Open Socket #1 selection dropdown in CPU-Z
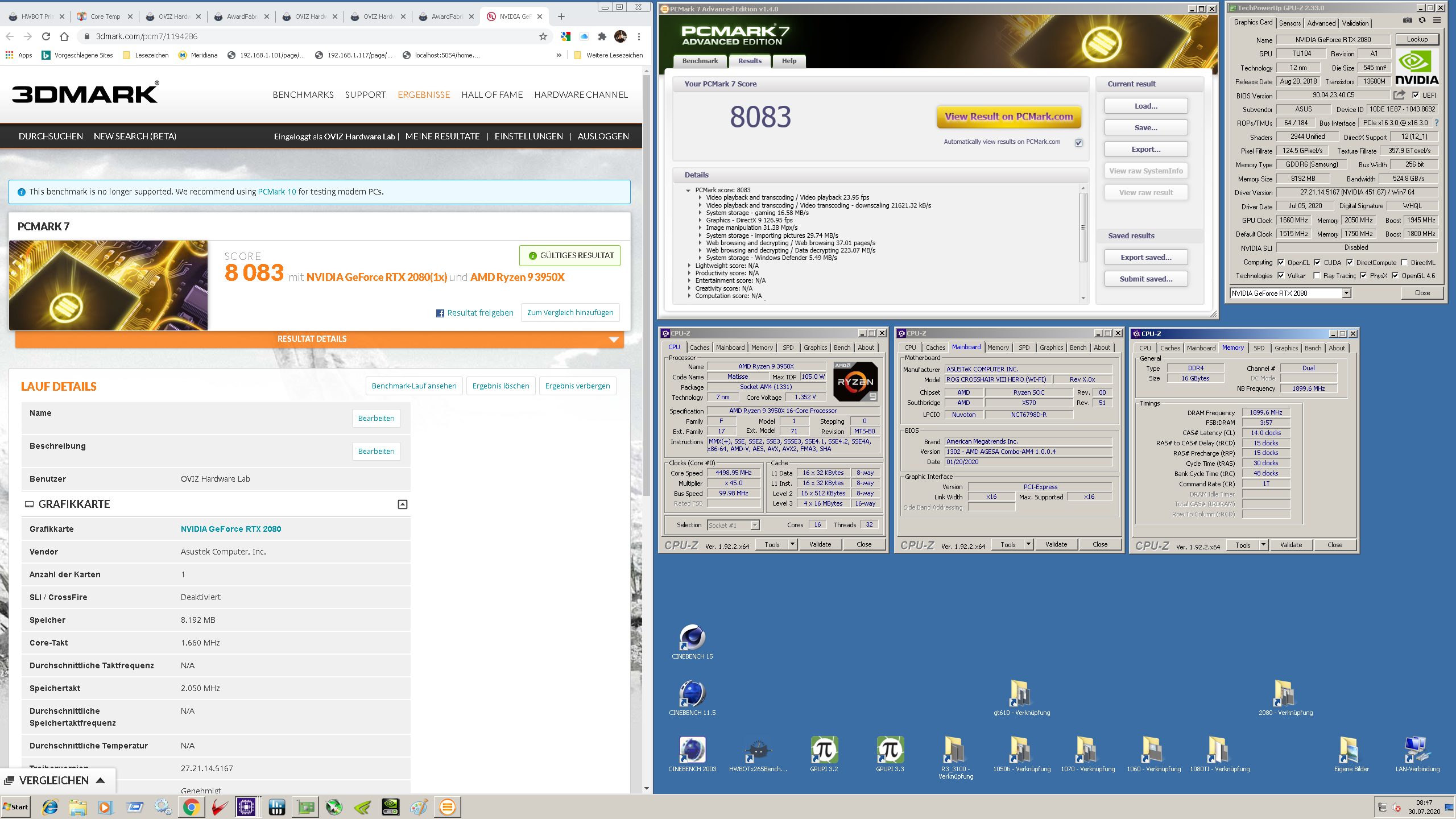This screenshot has height=819, width=1456. pyautogui.click(x=755, y=526)
